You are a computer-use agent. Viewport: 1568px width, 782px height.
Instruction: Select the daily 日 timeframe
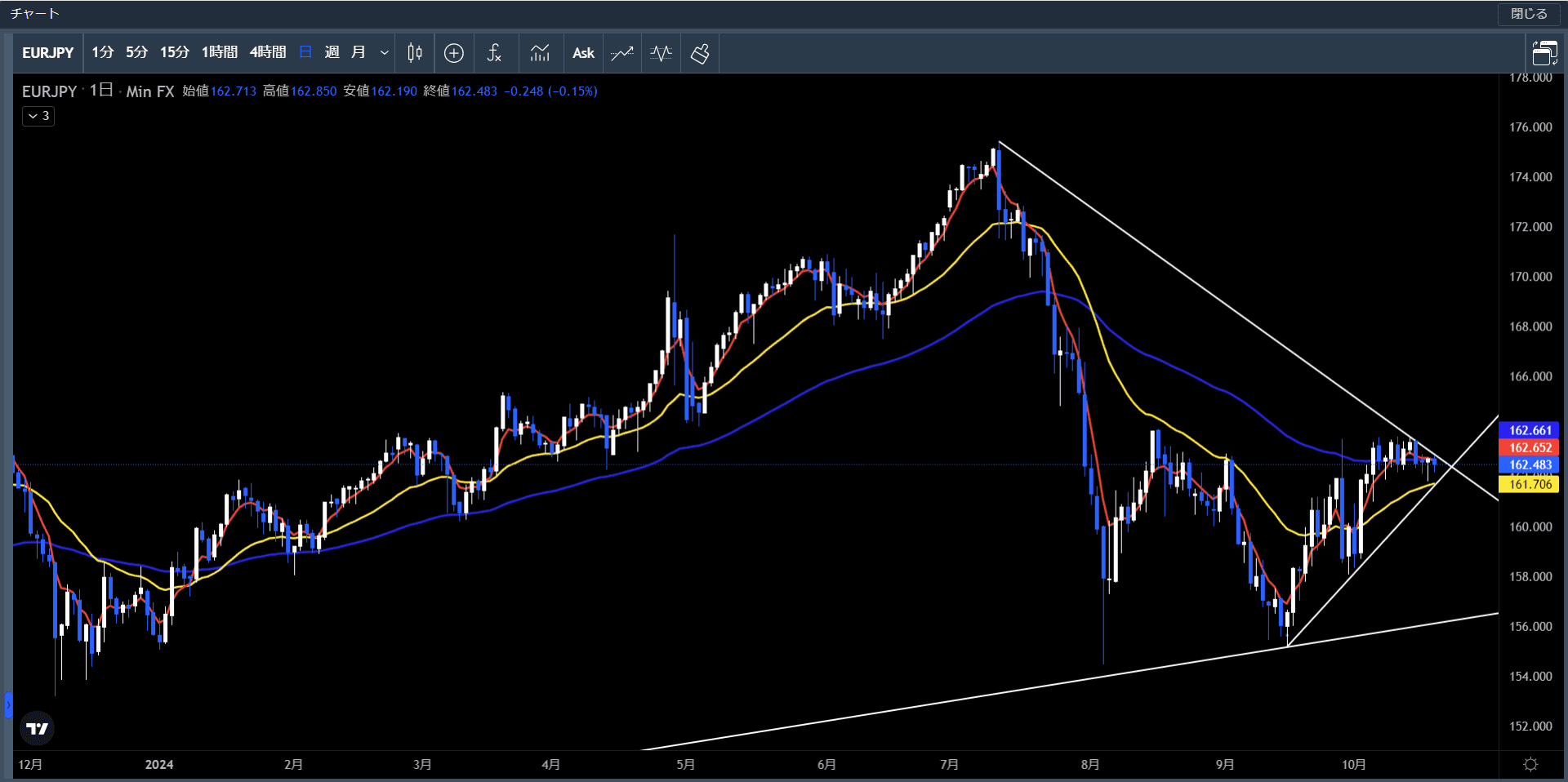306,53
